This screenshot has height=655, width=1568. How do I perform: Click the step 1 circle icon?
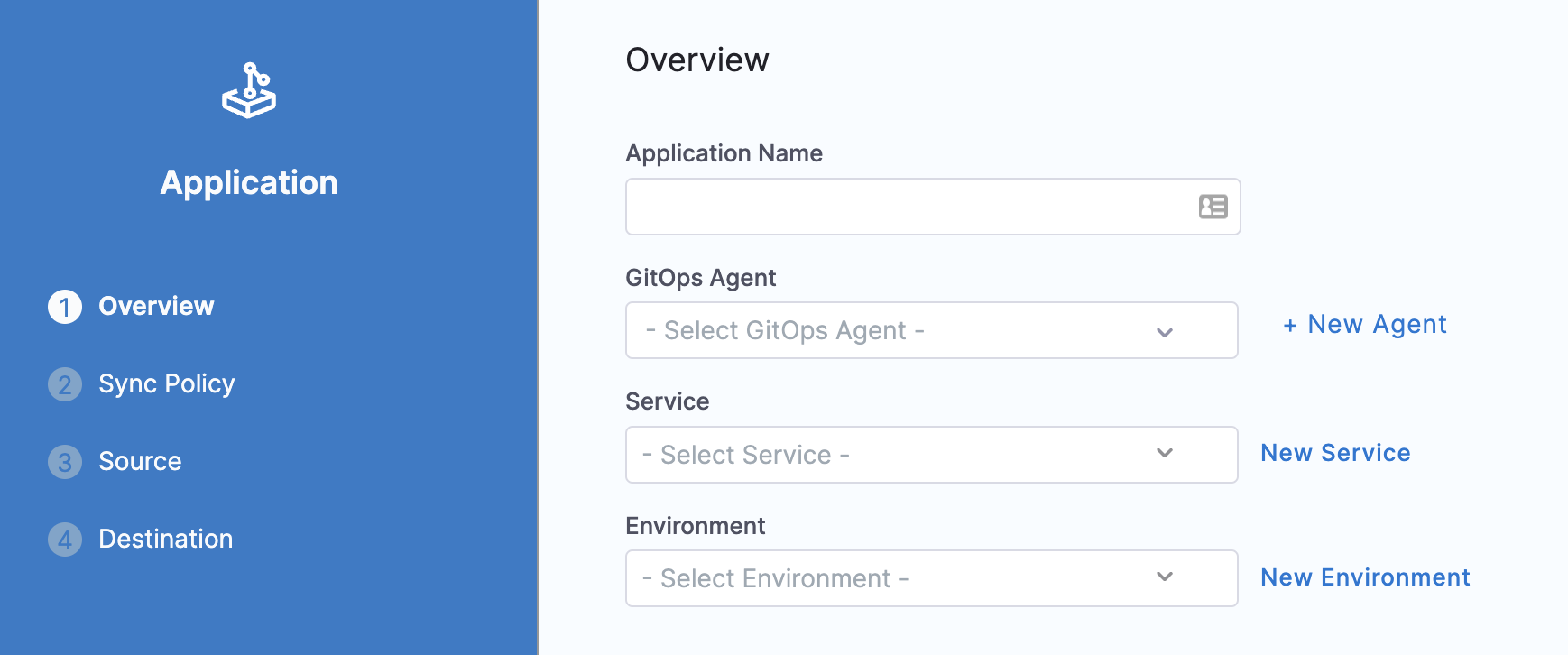[x=65, y=307]
